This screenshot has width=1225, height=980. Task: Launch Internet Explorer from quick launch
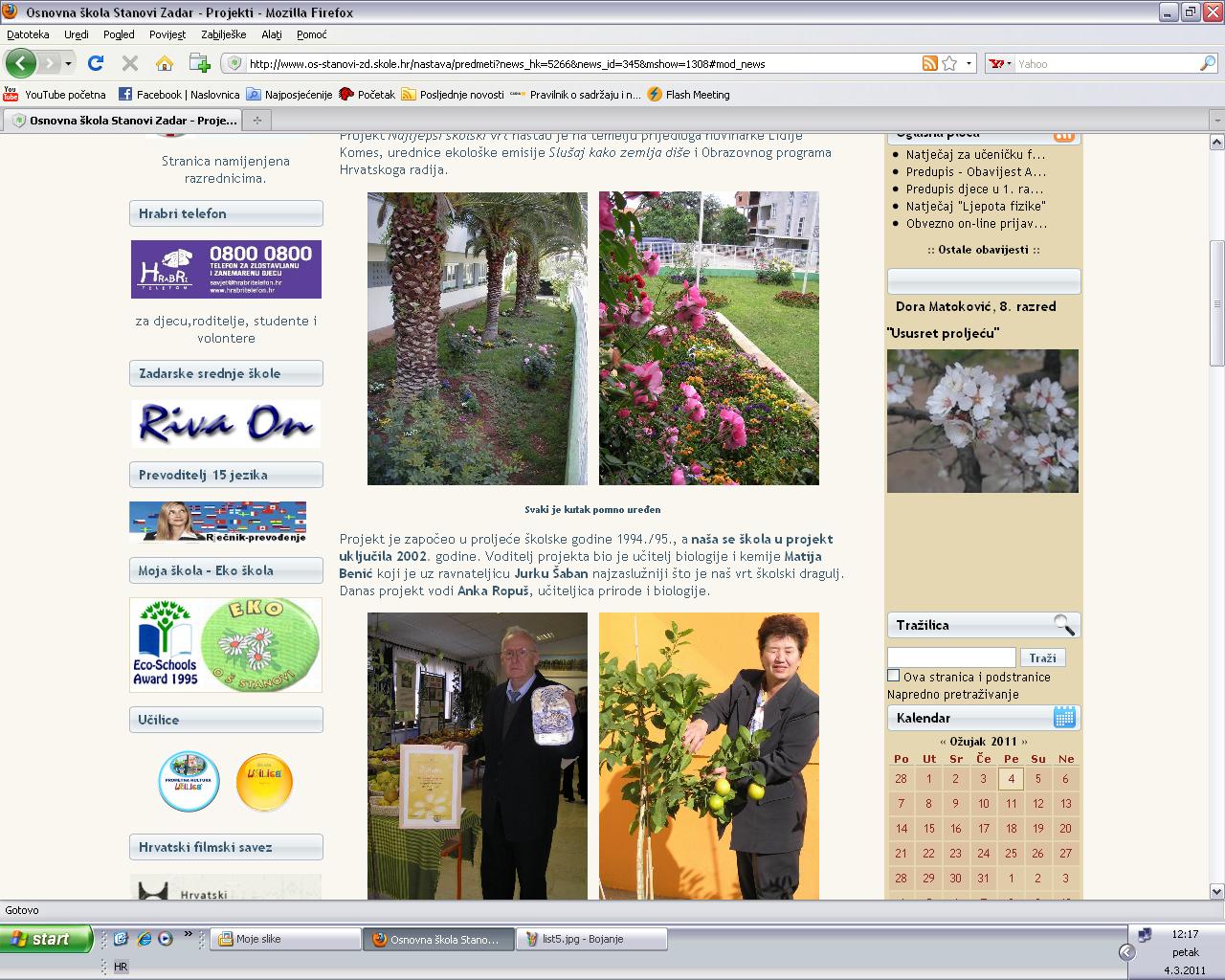pos(144,939)
